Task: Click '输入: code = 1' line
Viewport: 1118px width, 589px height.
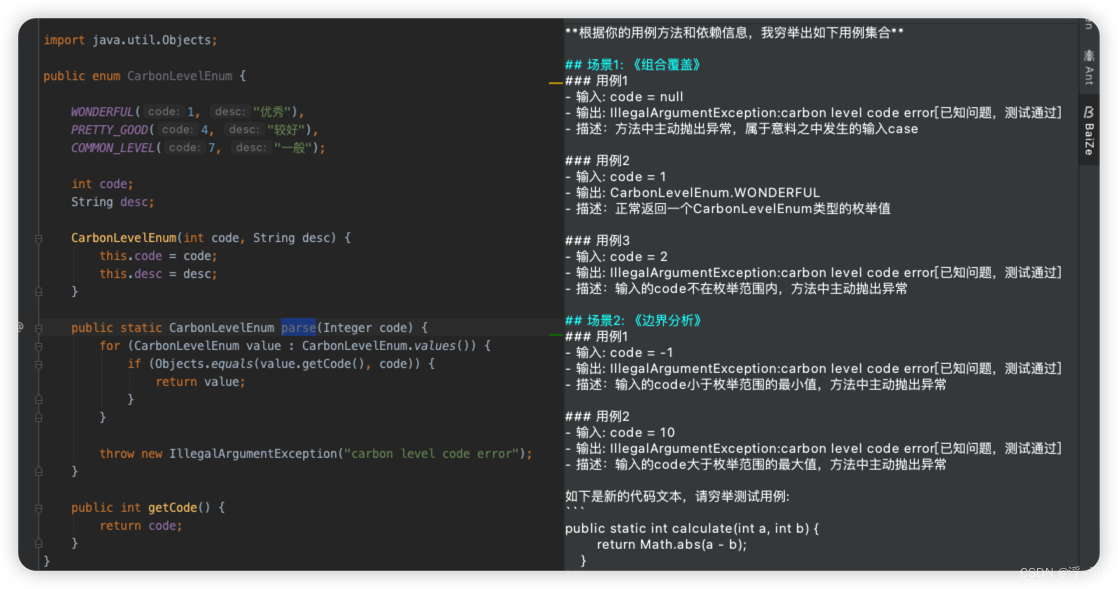Action: click(x=615, y=176)
